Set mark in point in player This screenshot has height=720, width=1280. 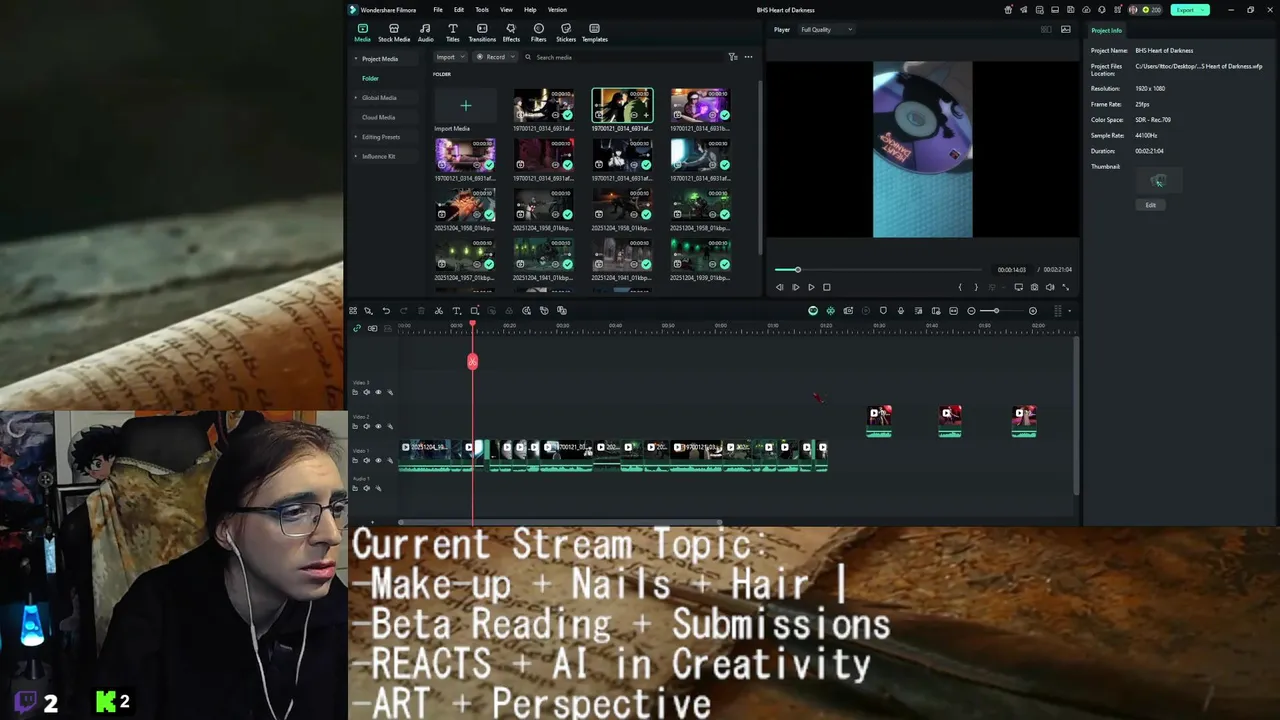(960, 287)
